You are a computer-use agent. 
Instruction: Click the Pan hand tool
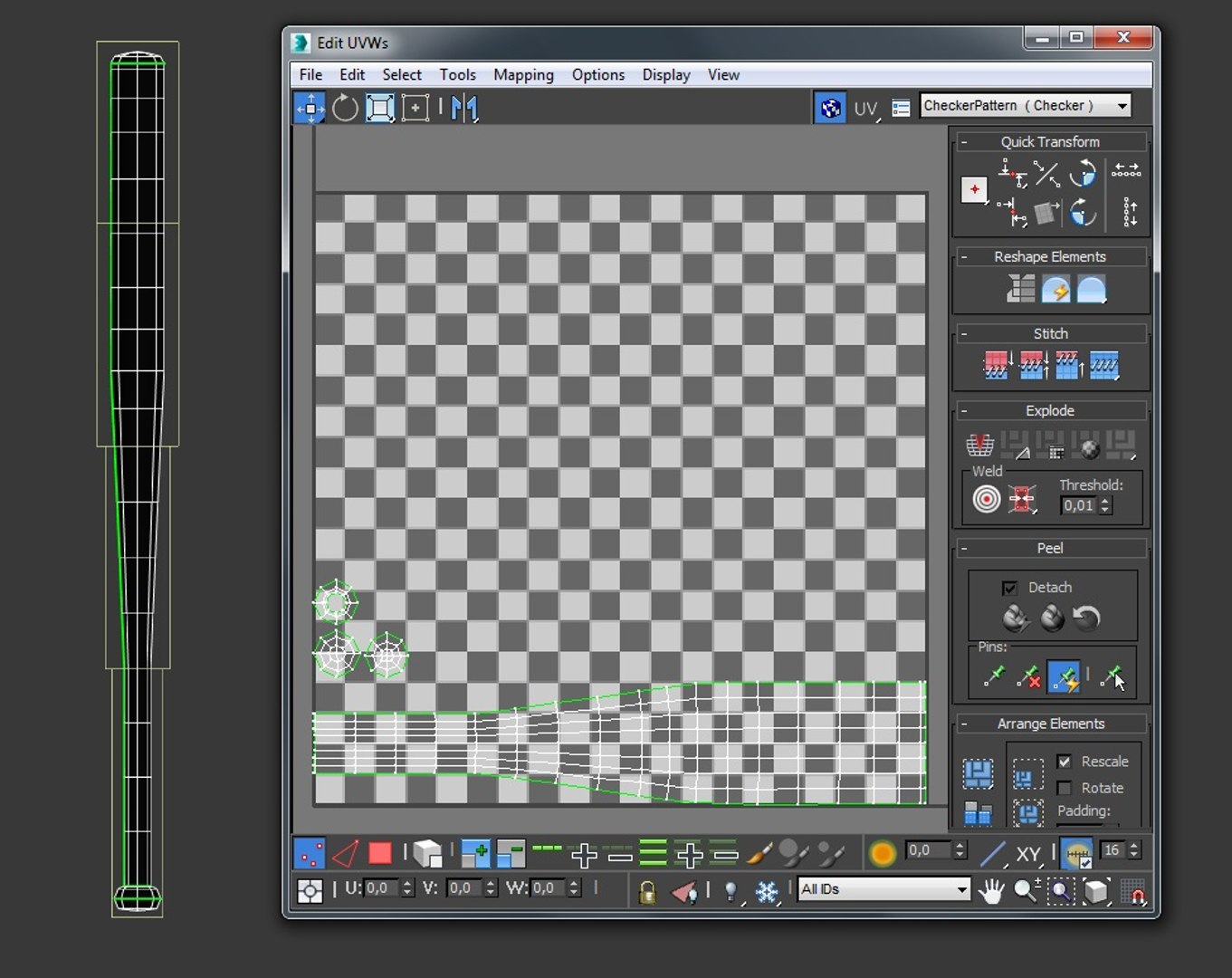tap(991, 890)
